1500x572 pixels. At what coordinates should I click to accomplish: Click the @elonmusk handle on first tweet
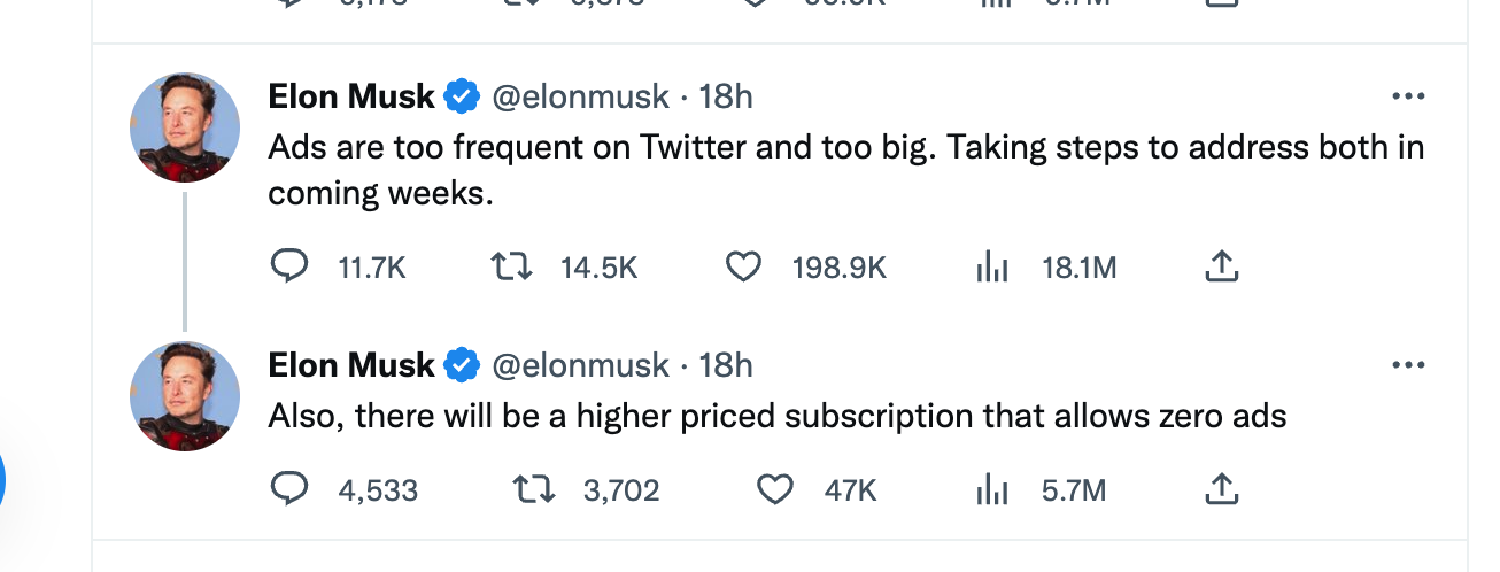(580, 97)
